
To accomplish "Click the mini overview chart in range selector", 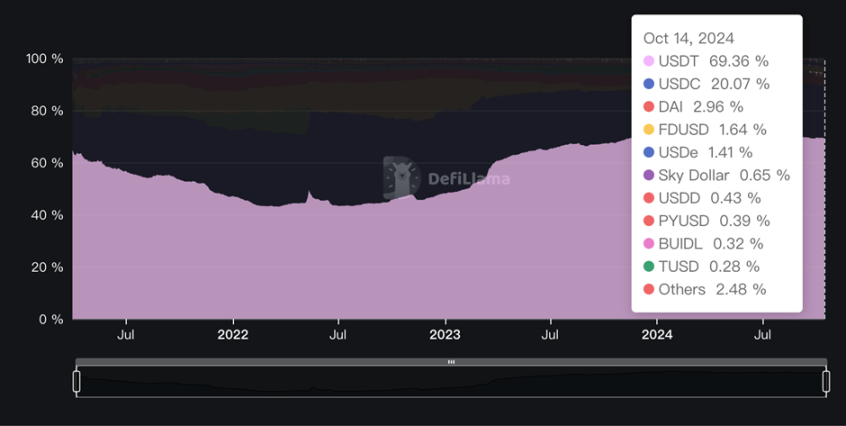I will click(x=451, y=381).
